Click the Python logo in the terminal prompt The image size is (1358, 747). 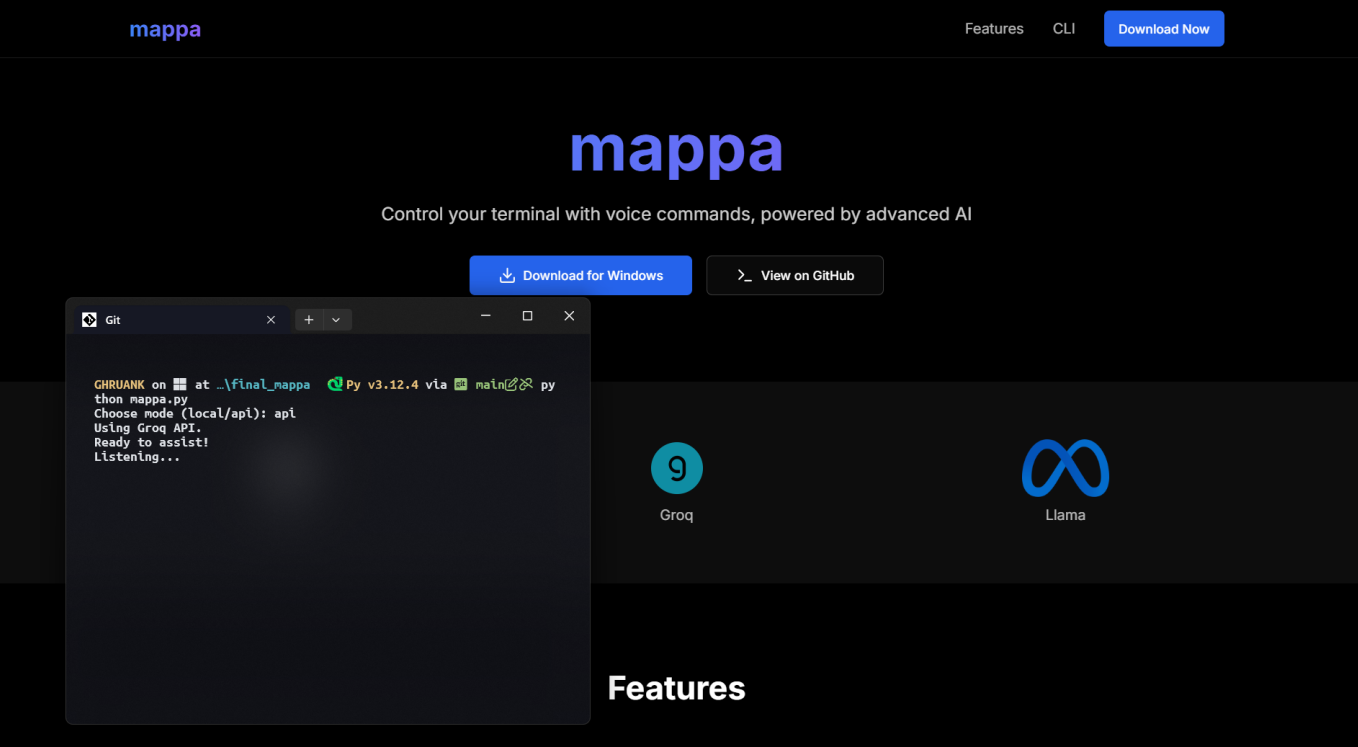click(336, 384)
